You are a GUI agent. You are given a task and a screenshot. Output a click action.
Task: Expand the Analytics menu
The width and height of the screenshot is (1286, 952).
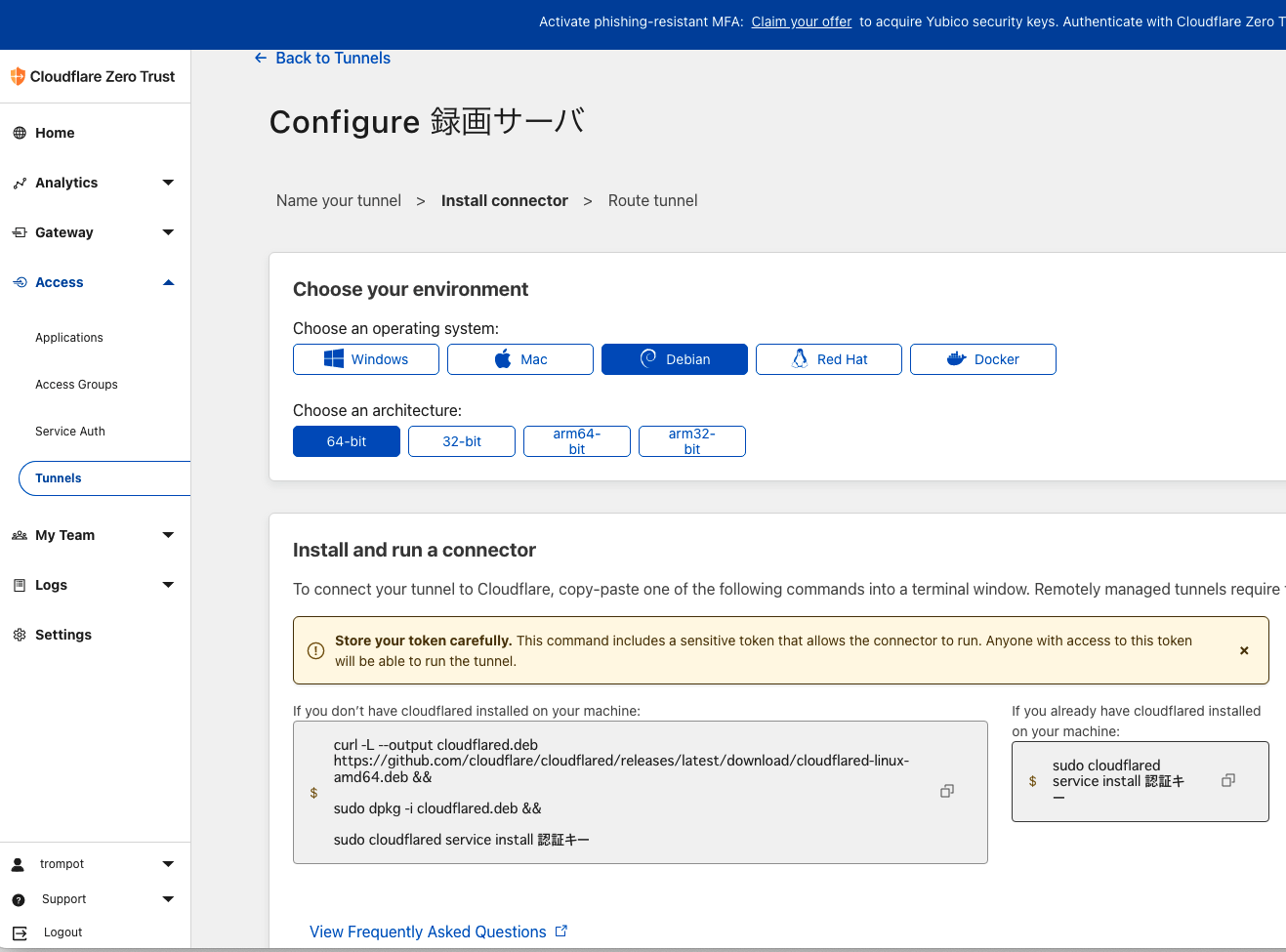167,183
